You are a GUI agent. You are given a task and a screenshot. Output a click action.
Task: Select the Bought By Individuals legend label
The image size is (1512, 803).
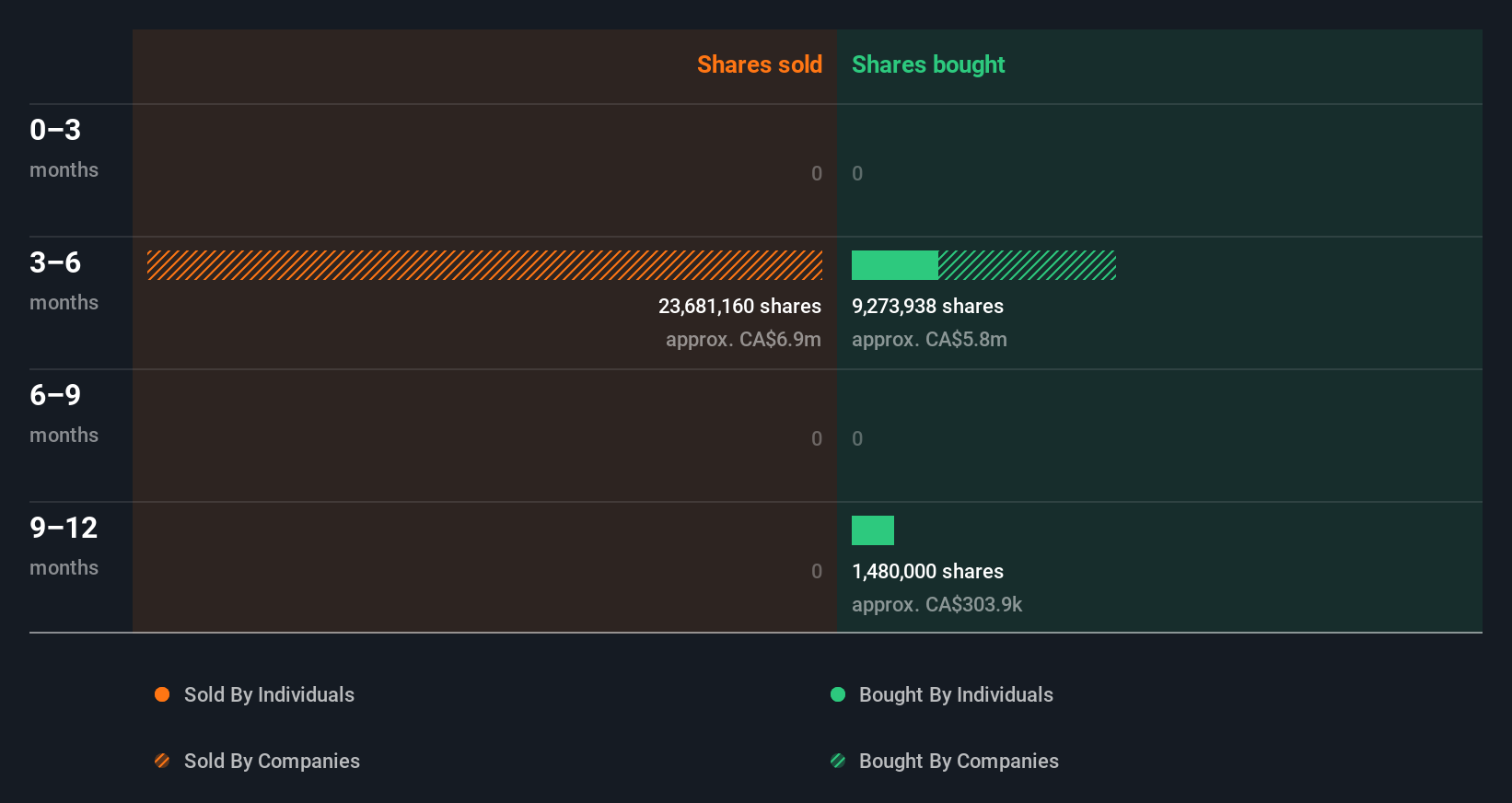pyautogui.click(x=956, y=694)
